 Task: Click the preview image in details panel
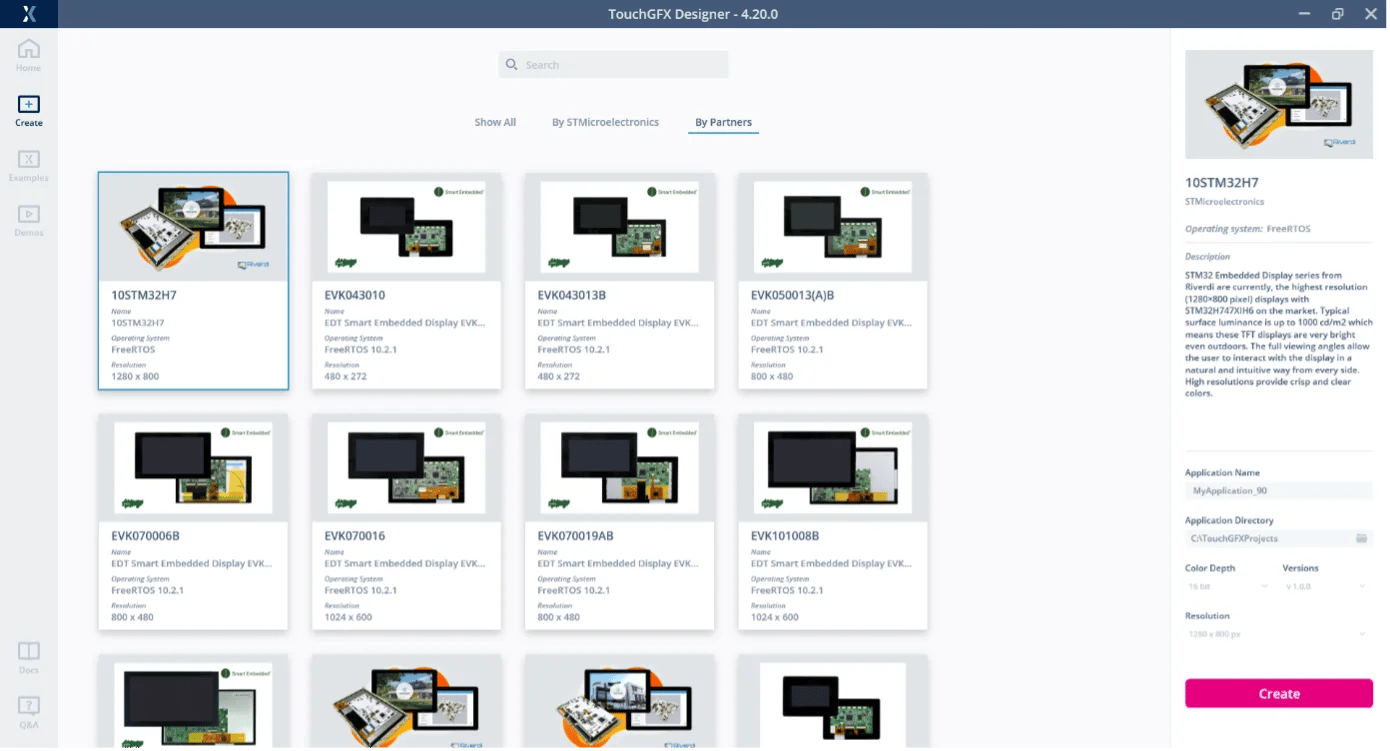pyautogui.click(x=1279, y=104)
